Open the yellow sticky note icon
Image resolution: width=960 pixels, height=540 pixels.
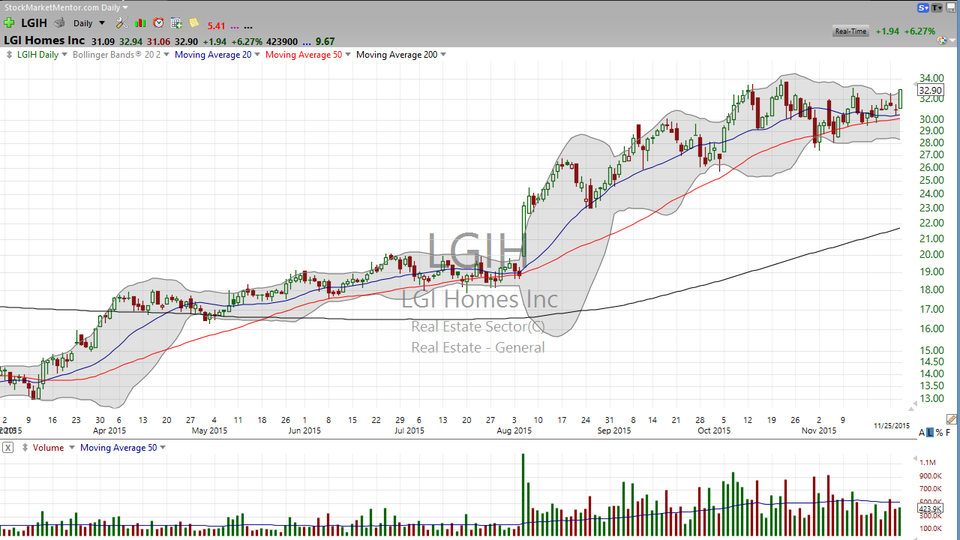tap(194, 23)
